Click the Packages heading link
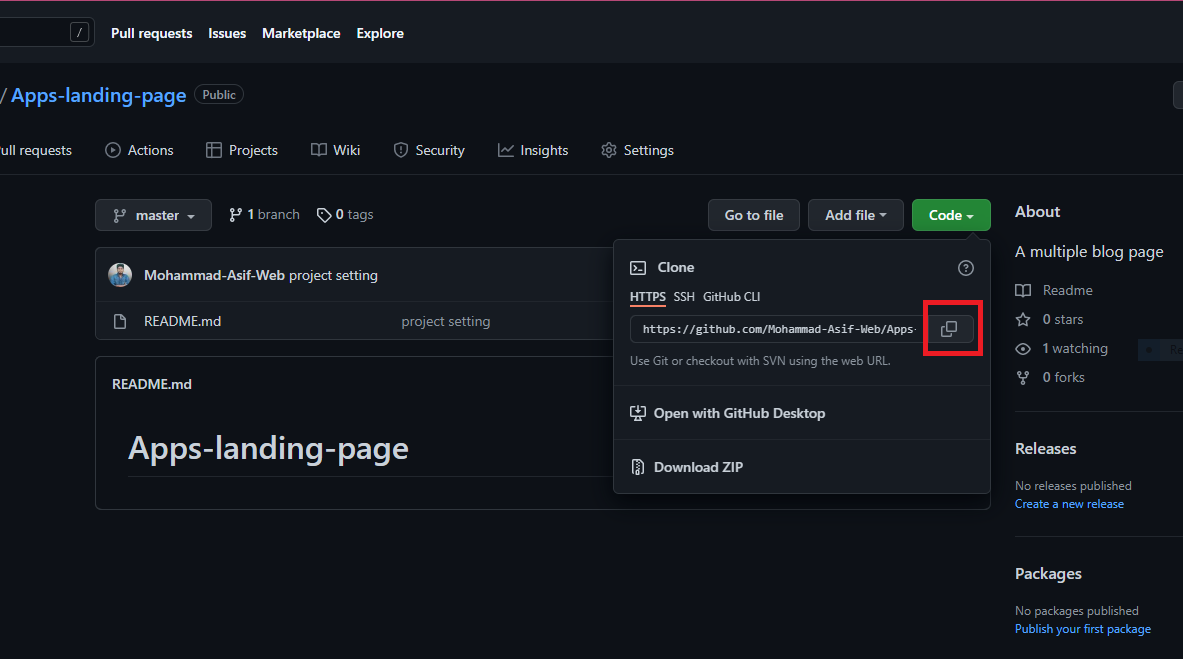 point(1048,574)
